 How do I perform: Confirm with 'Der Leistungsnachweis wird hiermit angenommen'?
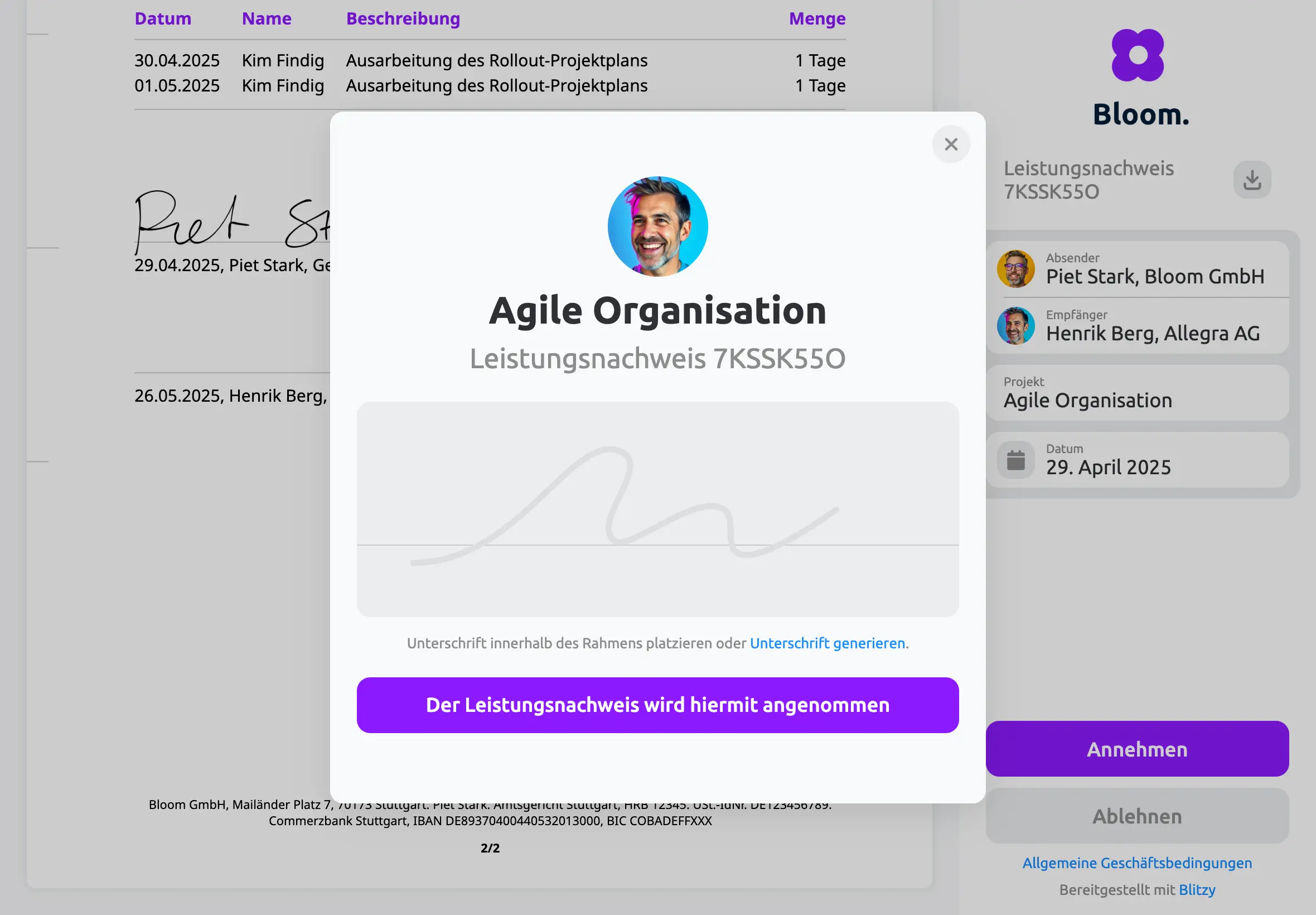(657, 705)
